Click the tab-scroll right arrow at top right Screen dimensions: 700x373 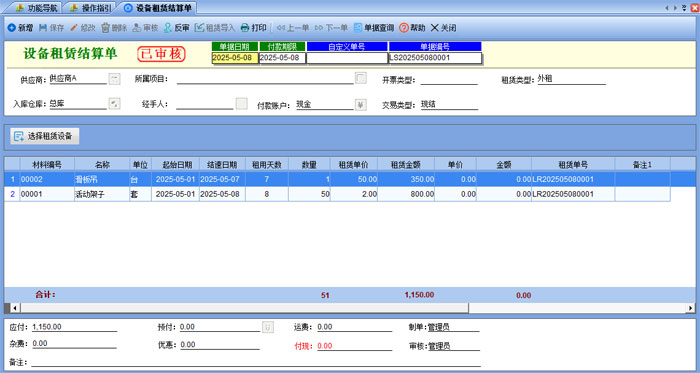click(x=675, y=8)
